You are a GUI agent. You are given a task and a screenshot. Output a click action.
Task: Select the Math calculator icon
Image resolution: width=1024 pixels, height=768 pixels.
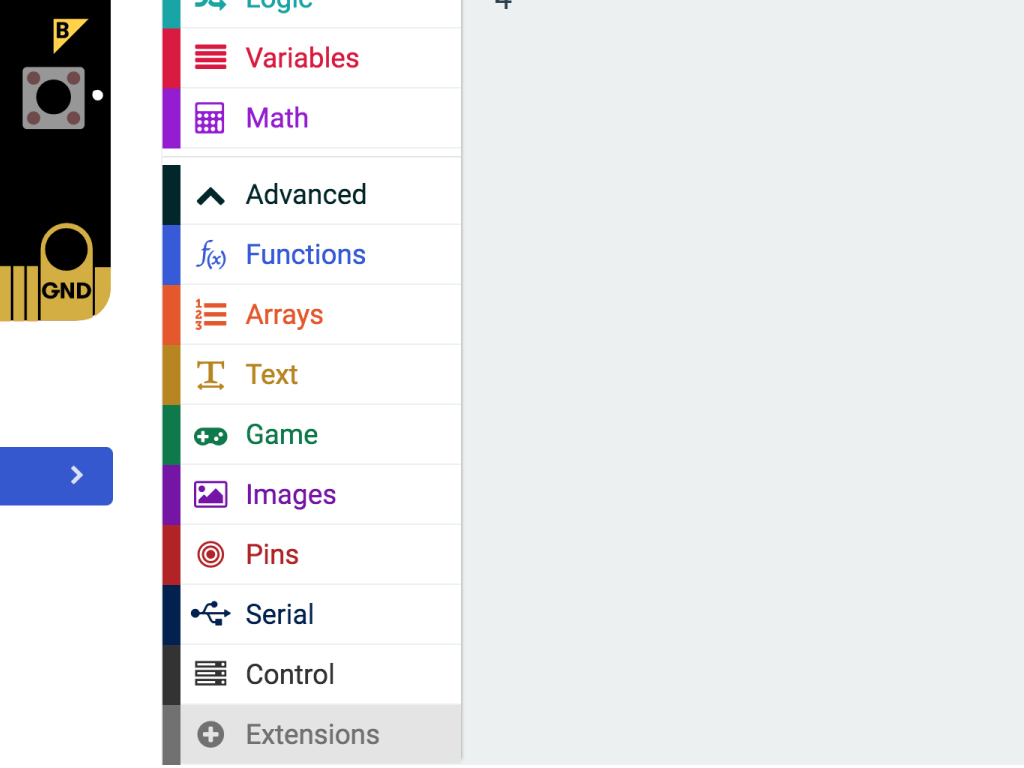(x=210, y=118)
